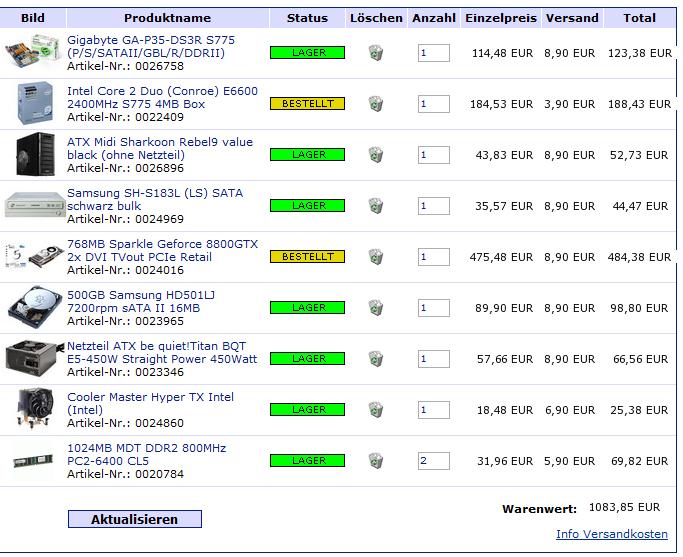Click trash icon for Sharkoon Rebel9 case
Viewport: 683px width, 557px height.
[375, 155]
